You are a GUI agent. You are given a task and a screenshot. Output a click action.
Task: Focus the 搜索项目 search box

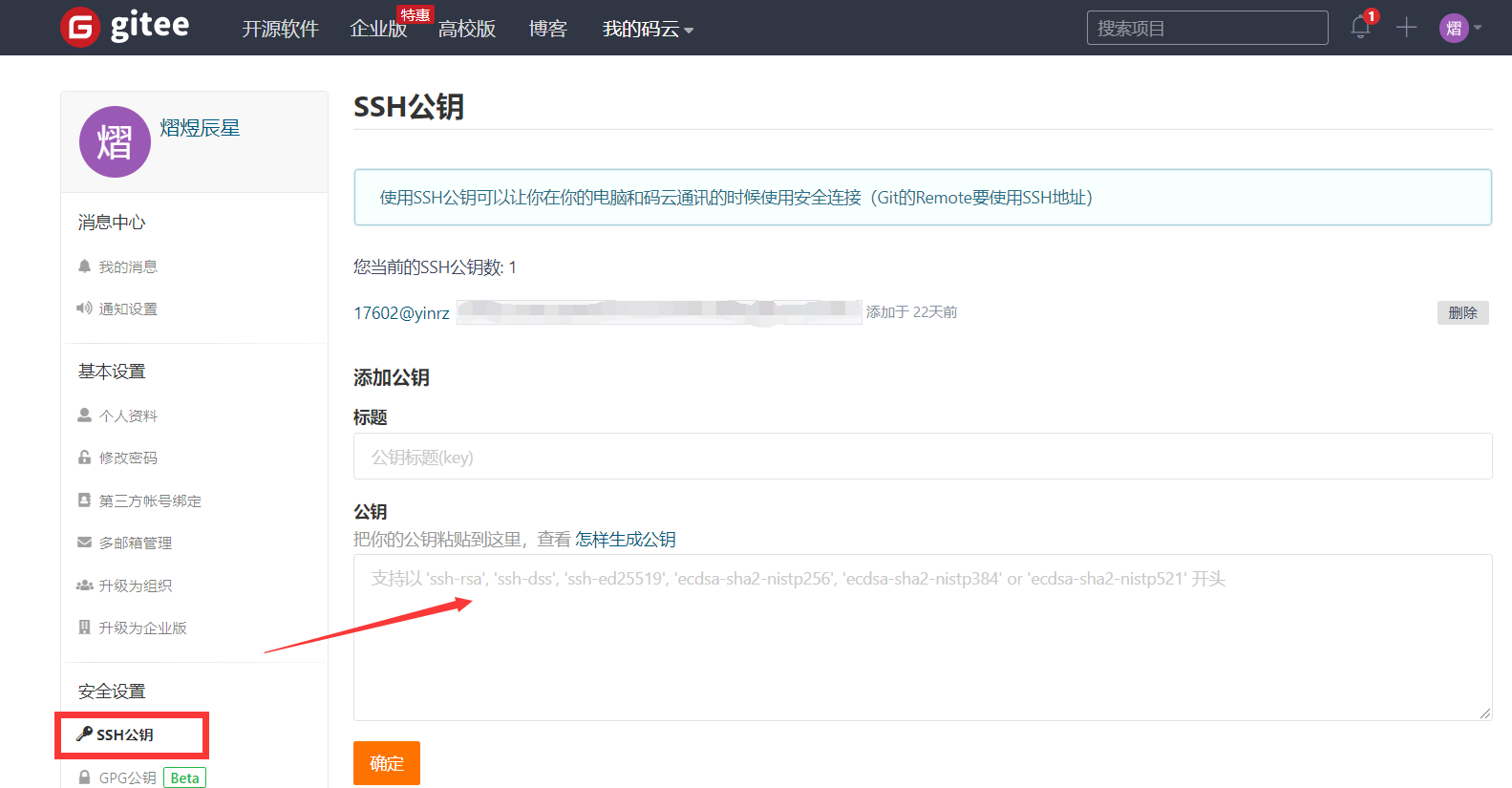point(1207,28)
